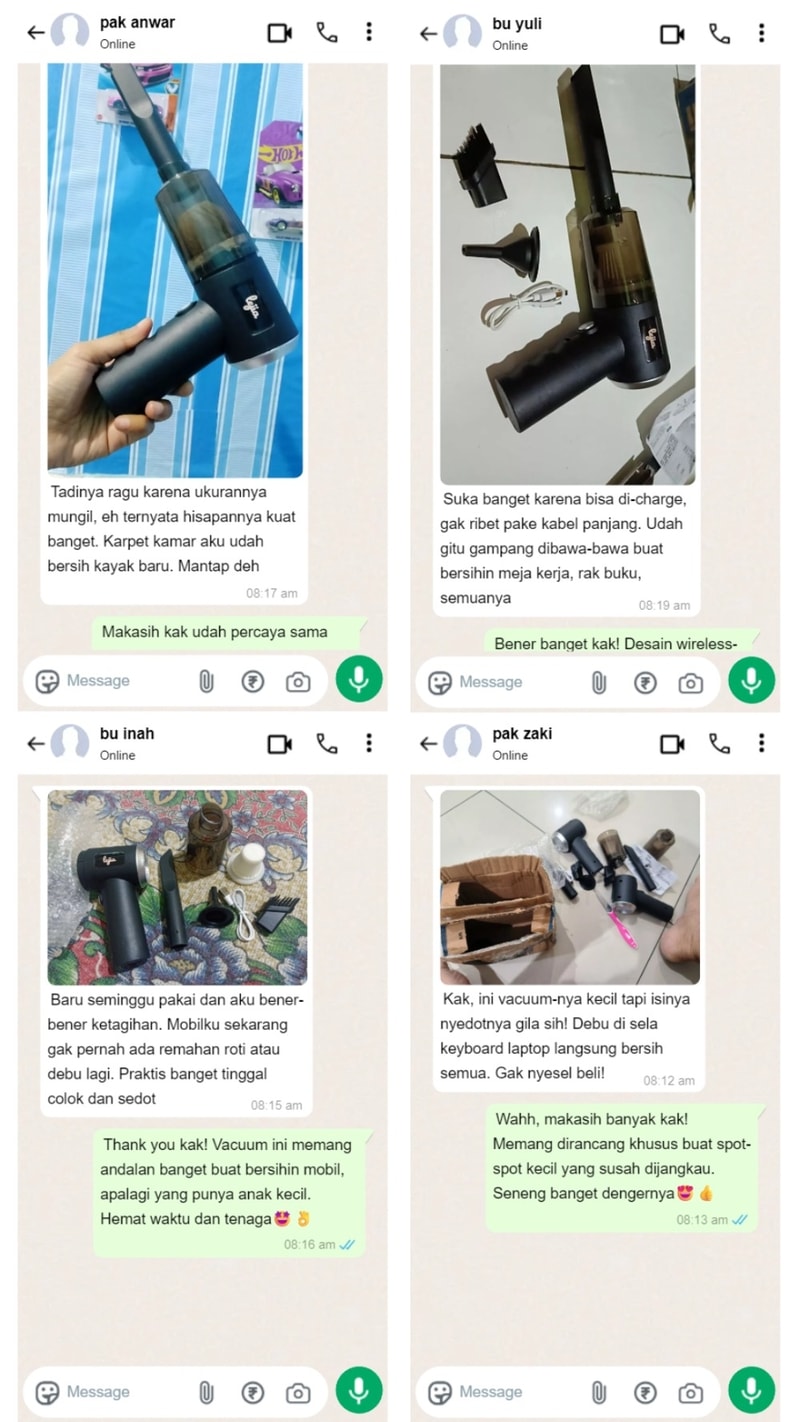
Task: Open three-dot menu in bu inah chat
Action: point(369,742)
